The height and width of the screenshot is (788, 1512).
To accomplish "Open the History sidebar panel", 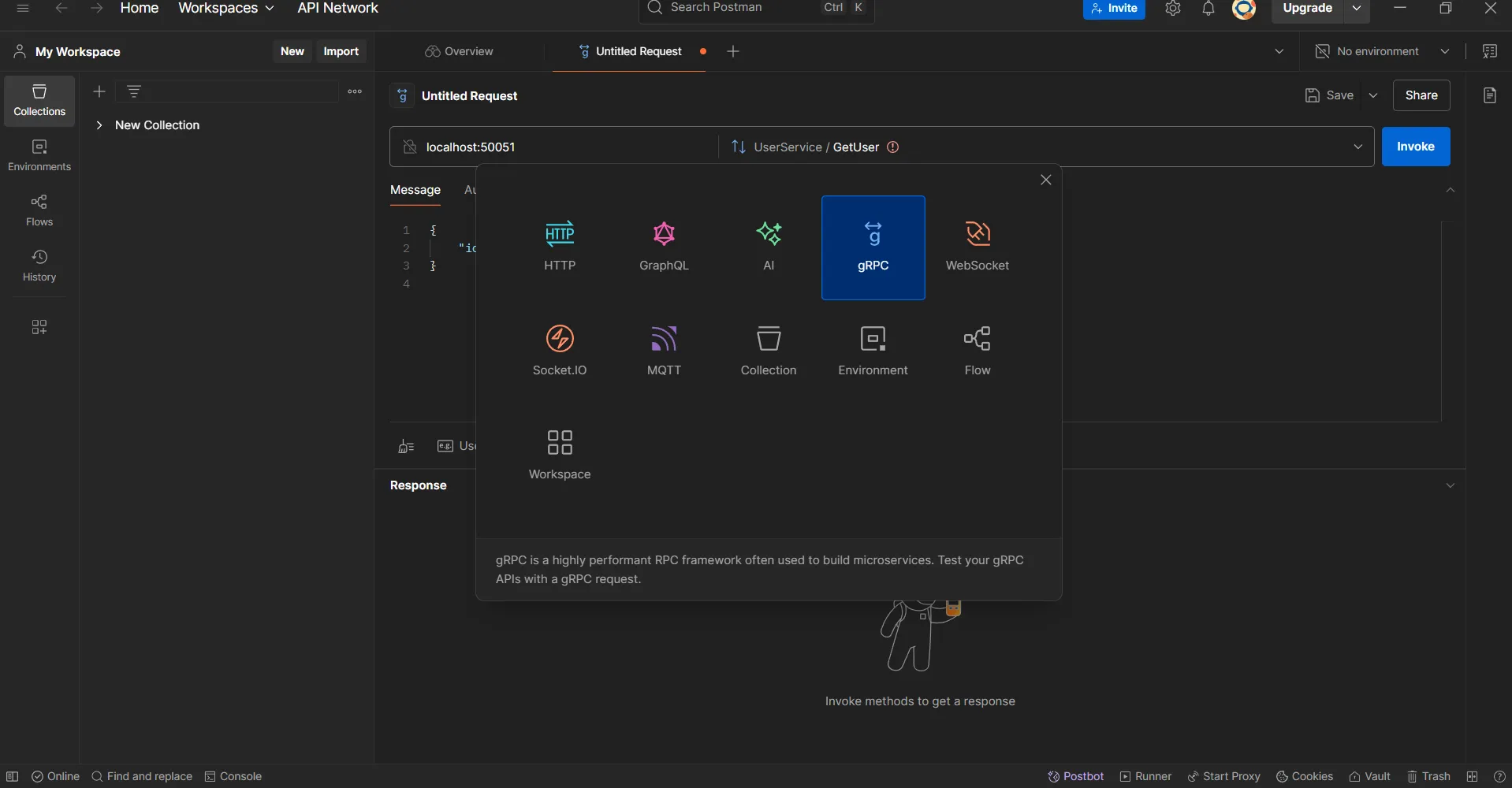I will tap(39, 266).
